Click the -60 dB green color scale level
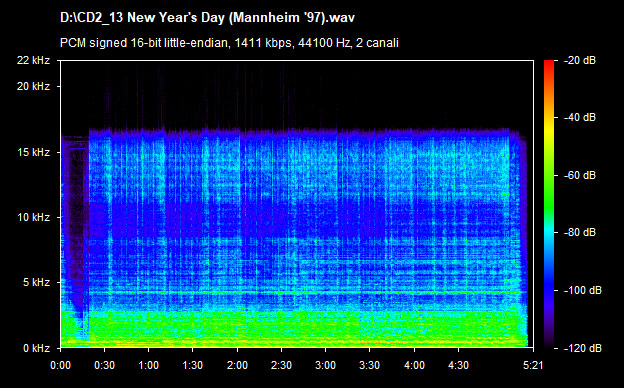The width and height of the screenshot is (624, 388). (x=549, y=175)
